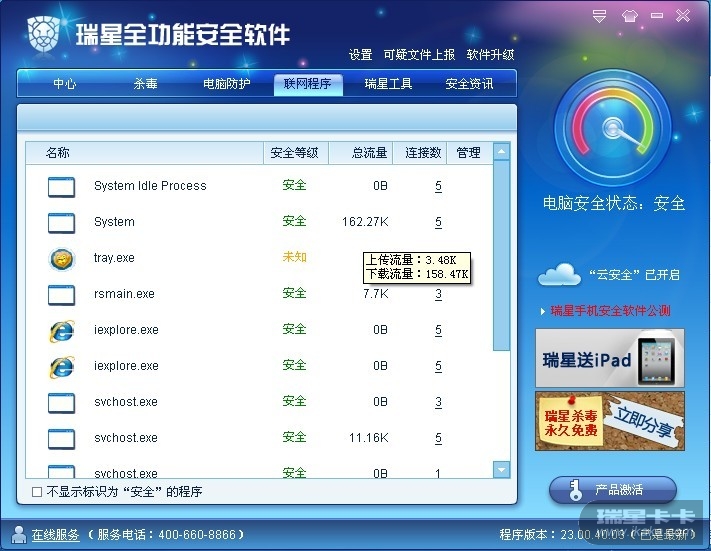Click the icon of svchost.exe with 11.16K traffic
711x551 pixels.
pyautogui.click(x=62, y=439)
